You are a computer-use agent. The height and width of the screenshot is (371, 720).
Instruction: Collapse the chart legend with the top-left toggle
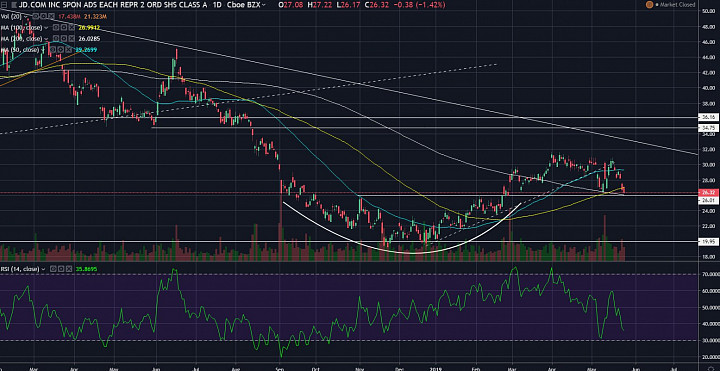point(4,5)
